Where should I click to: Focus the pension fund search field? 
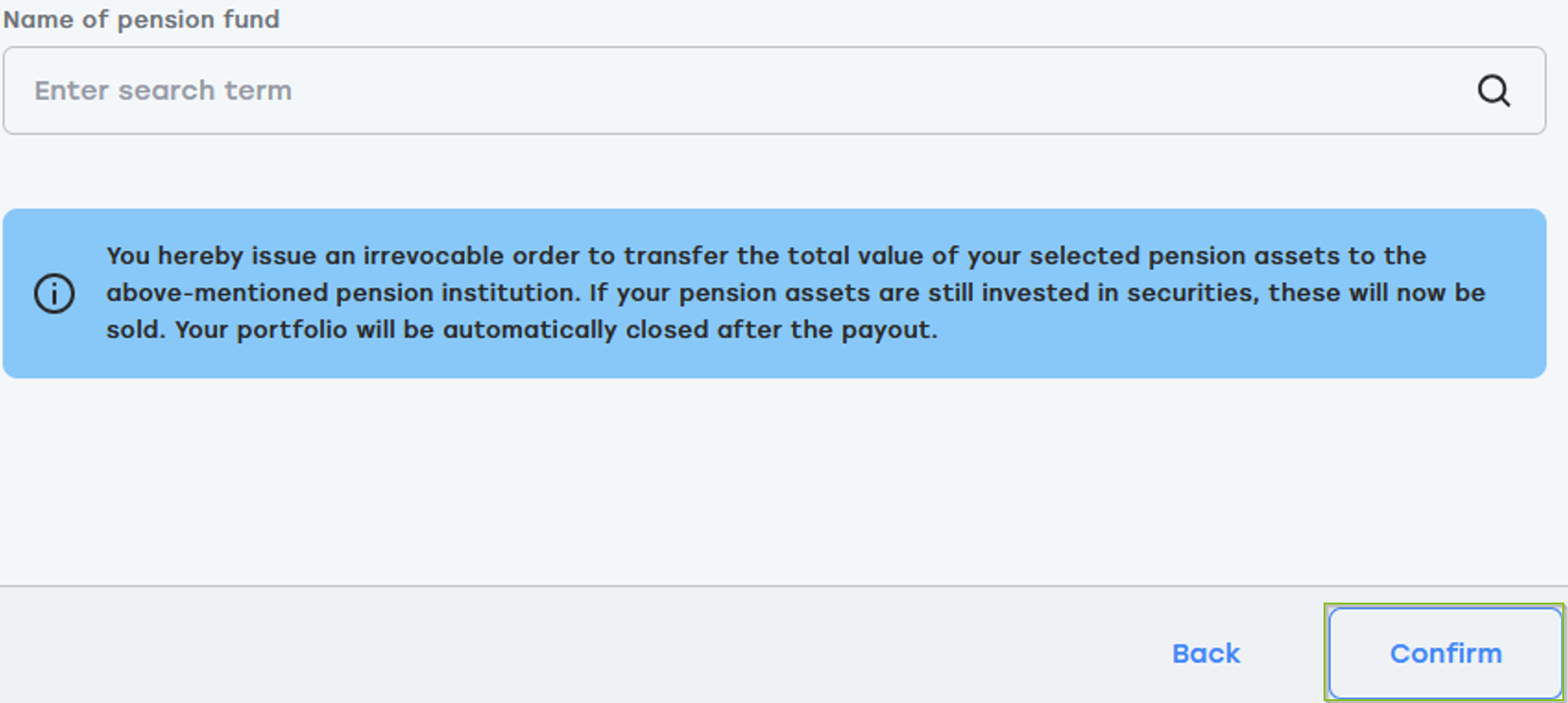pyautogui.click(x=774, y=91)
